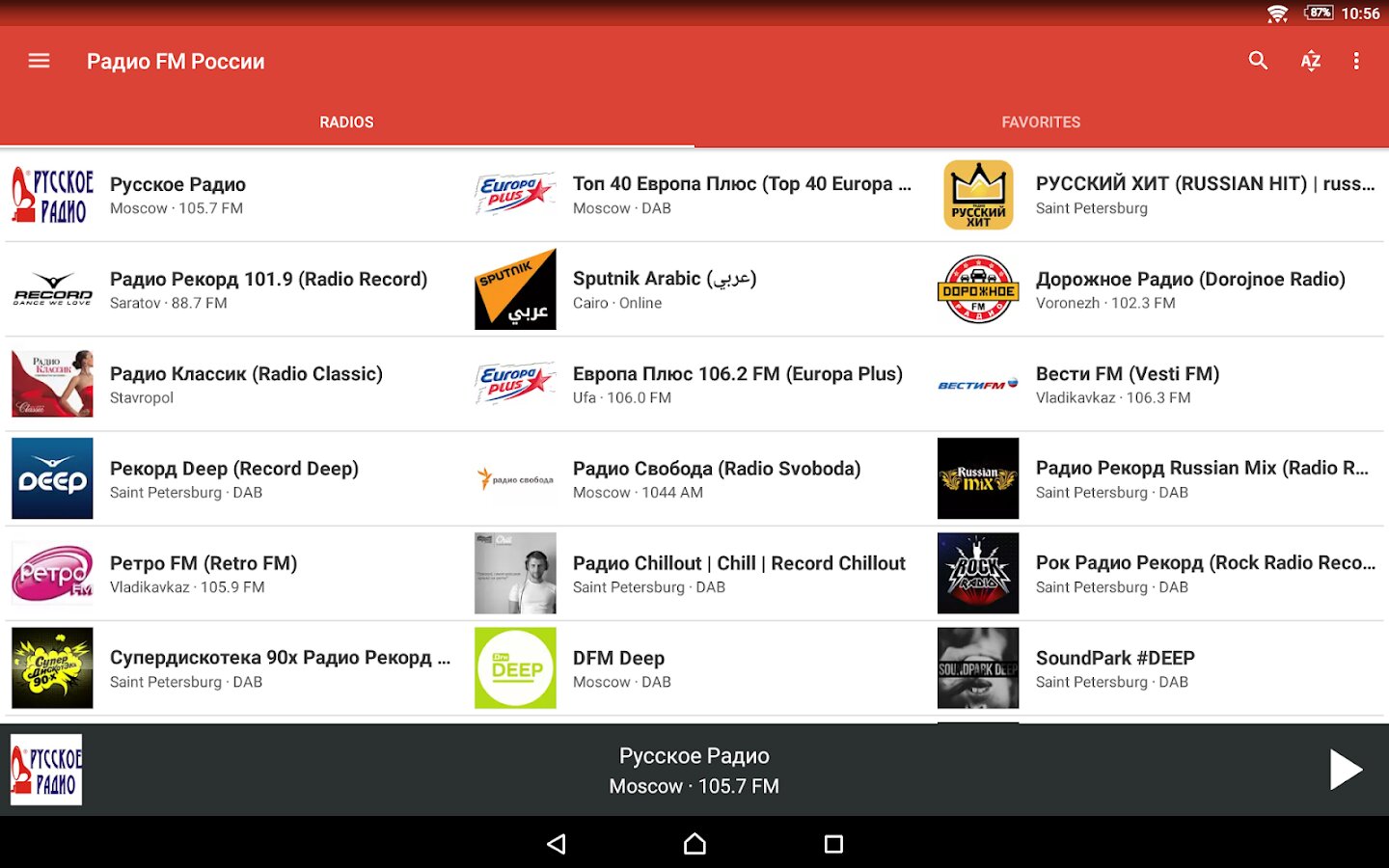The width and height of the screenshot is (1389, 868).
Task: Click Vladikavkaz · 106.3 FM subtitle
Action: (x=1113, y=397)
